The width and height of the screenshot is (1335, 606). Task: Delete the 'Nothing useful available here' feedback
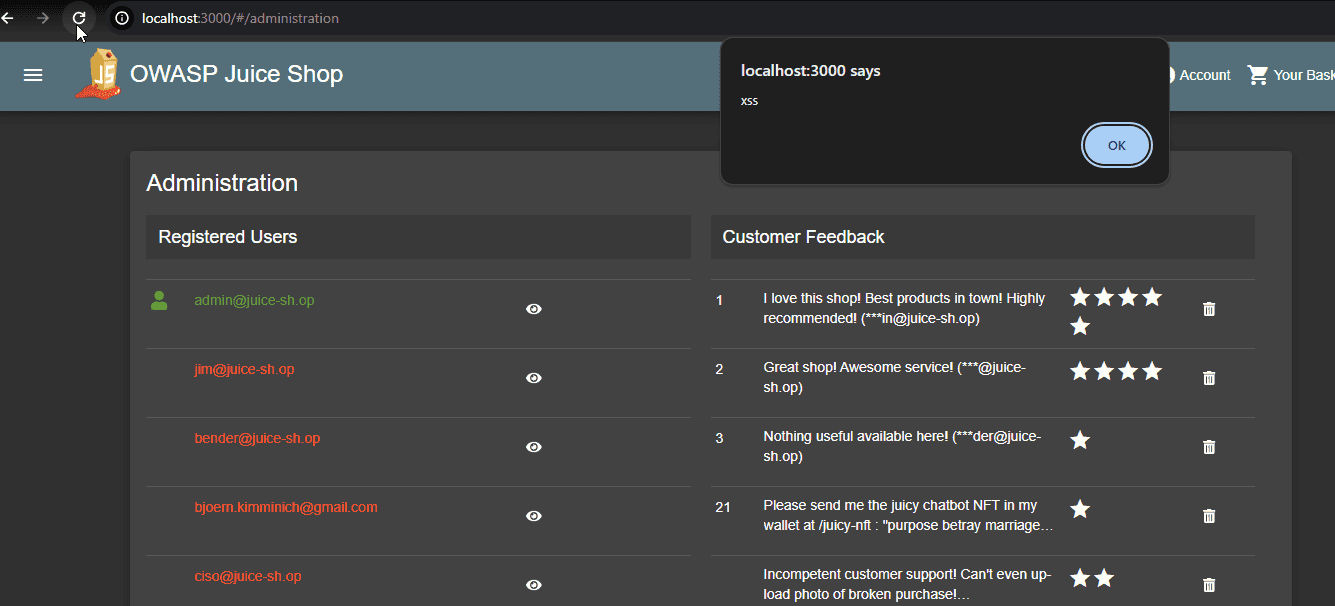[1208, 447]
